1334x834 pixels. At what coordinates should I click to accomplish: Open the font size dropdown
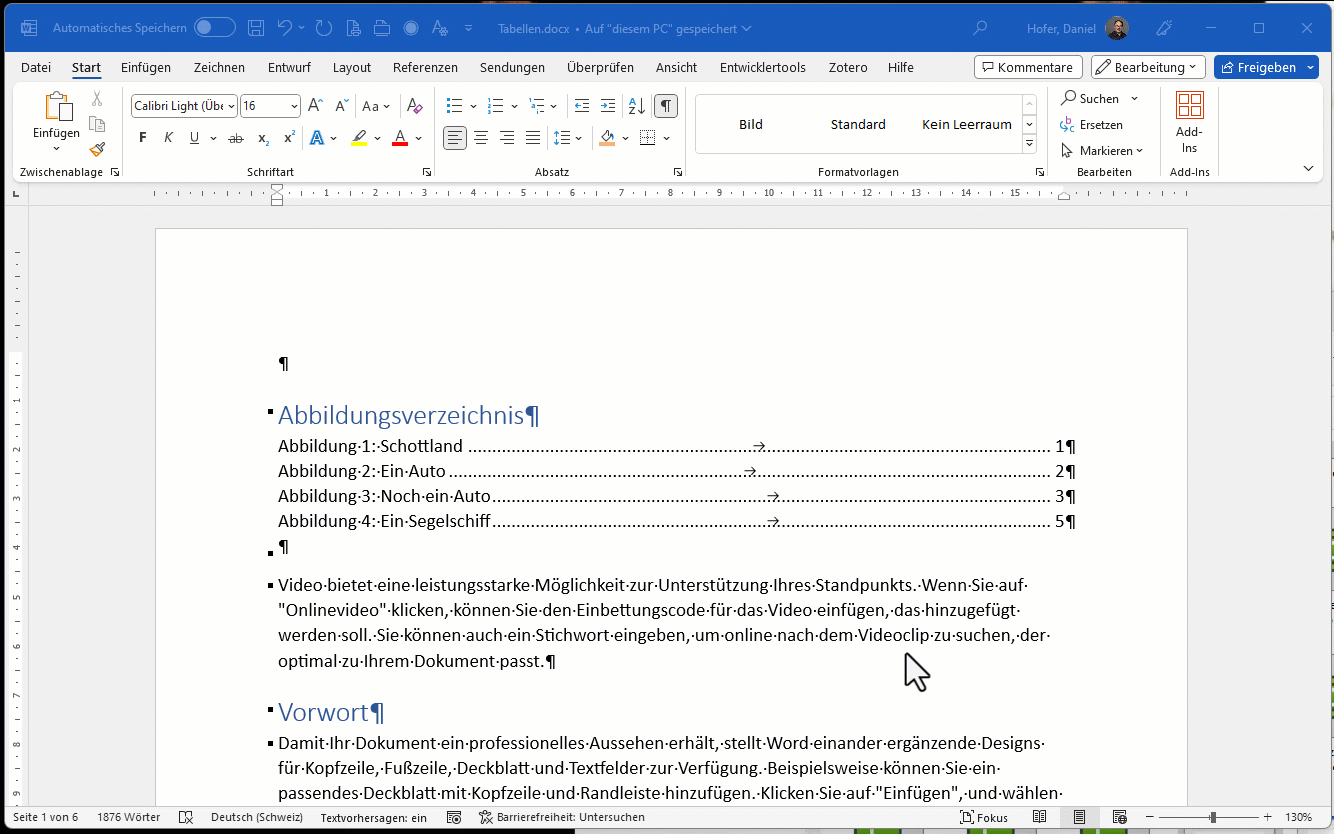tap(294, 106)
